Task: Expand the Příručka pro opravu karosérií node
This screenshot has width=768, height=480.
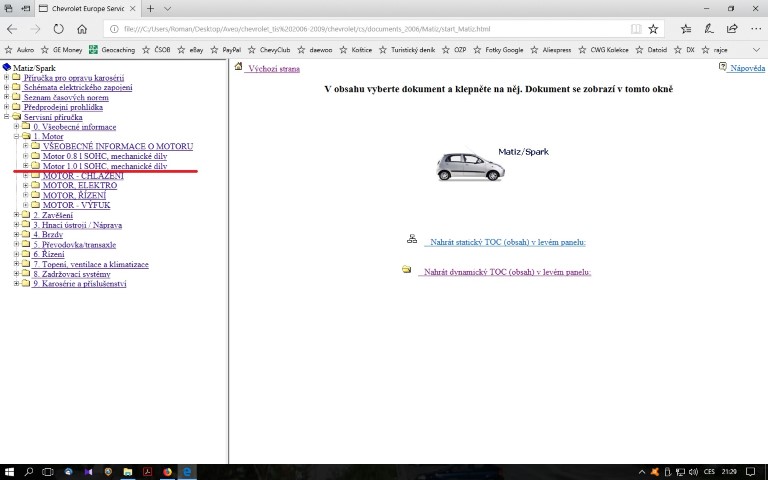Action: [x=7, y=78]
